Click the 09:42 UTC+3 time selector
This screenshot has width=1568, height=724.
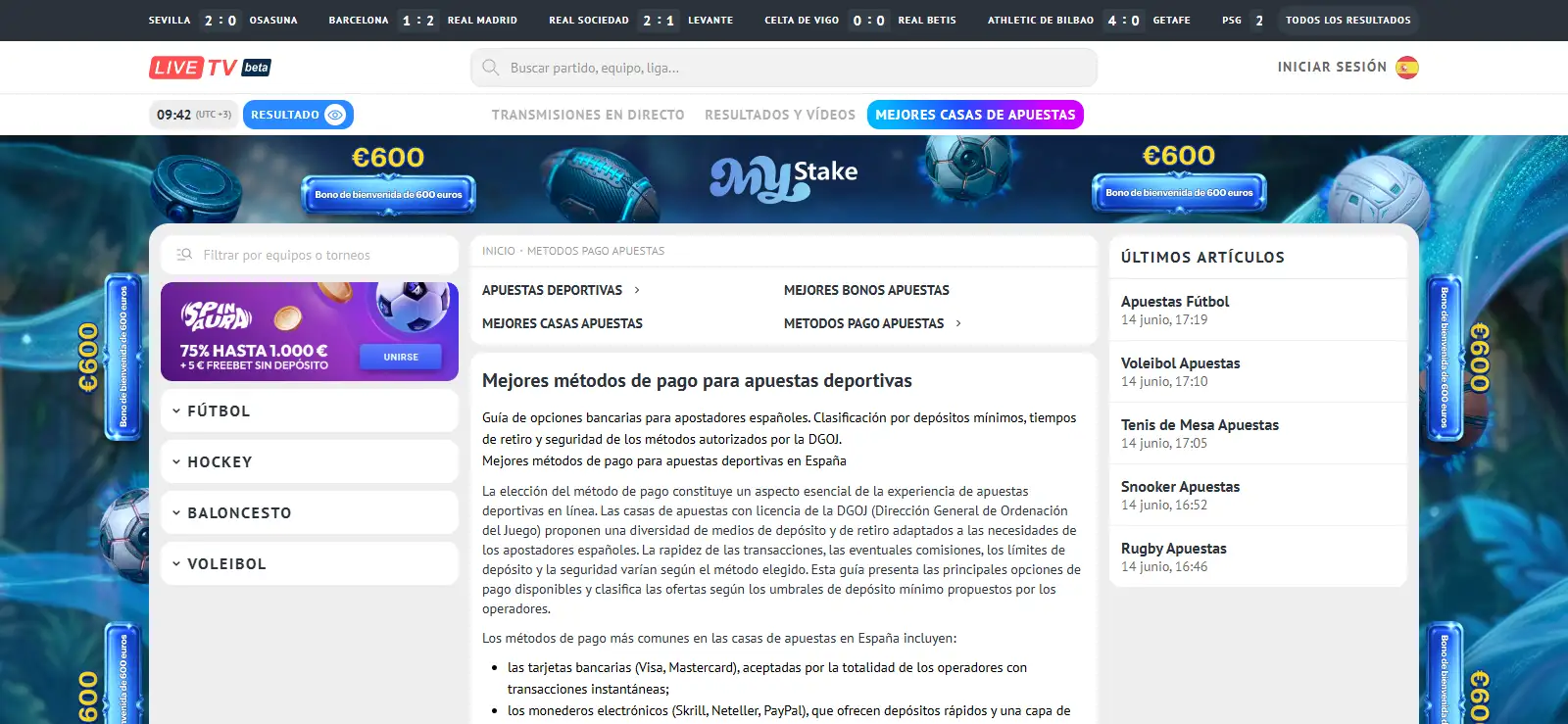click(x=194, y=115)
